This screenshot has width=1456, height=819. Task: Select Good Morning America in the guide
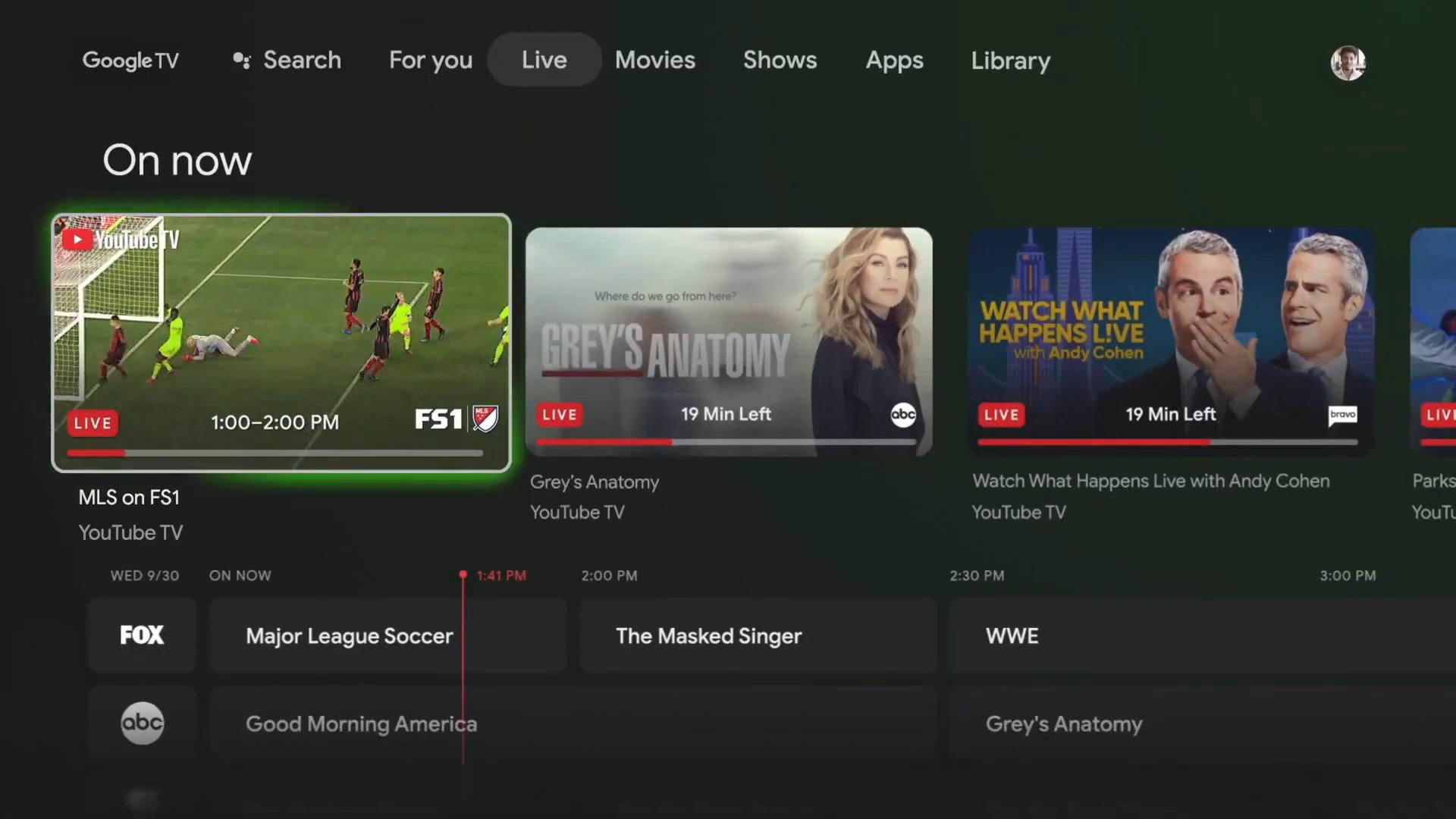[x=573, y=723]
